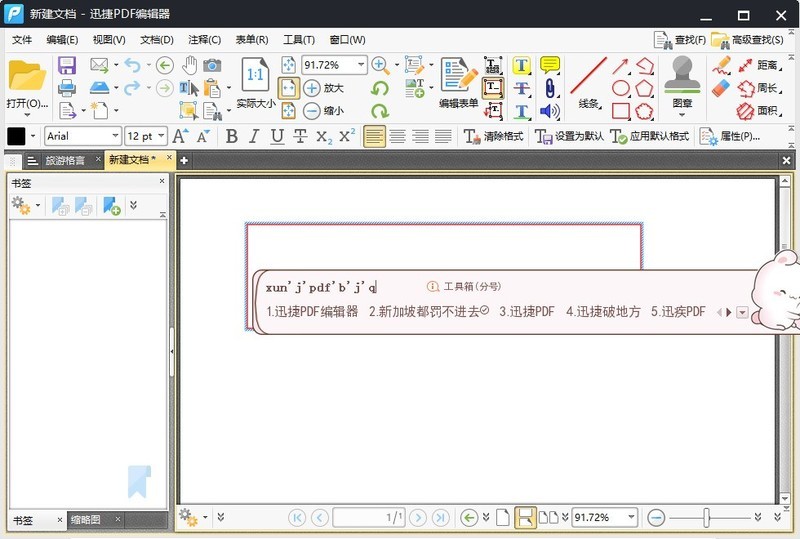The height and width of the screenshot is (539, 800).
Task: Click the Save floppy disk icon
Action: tap(67, 65)
